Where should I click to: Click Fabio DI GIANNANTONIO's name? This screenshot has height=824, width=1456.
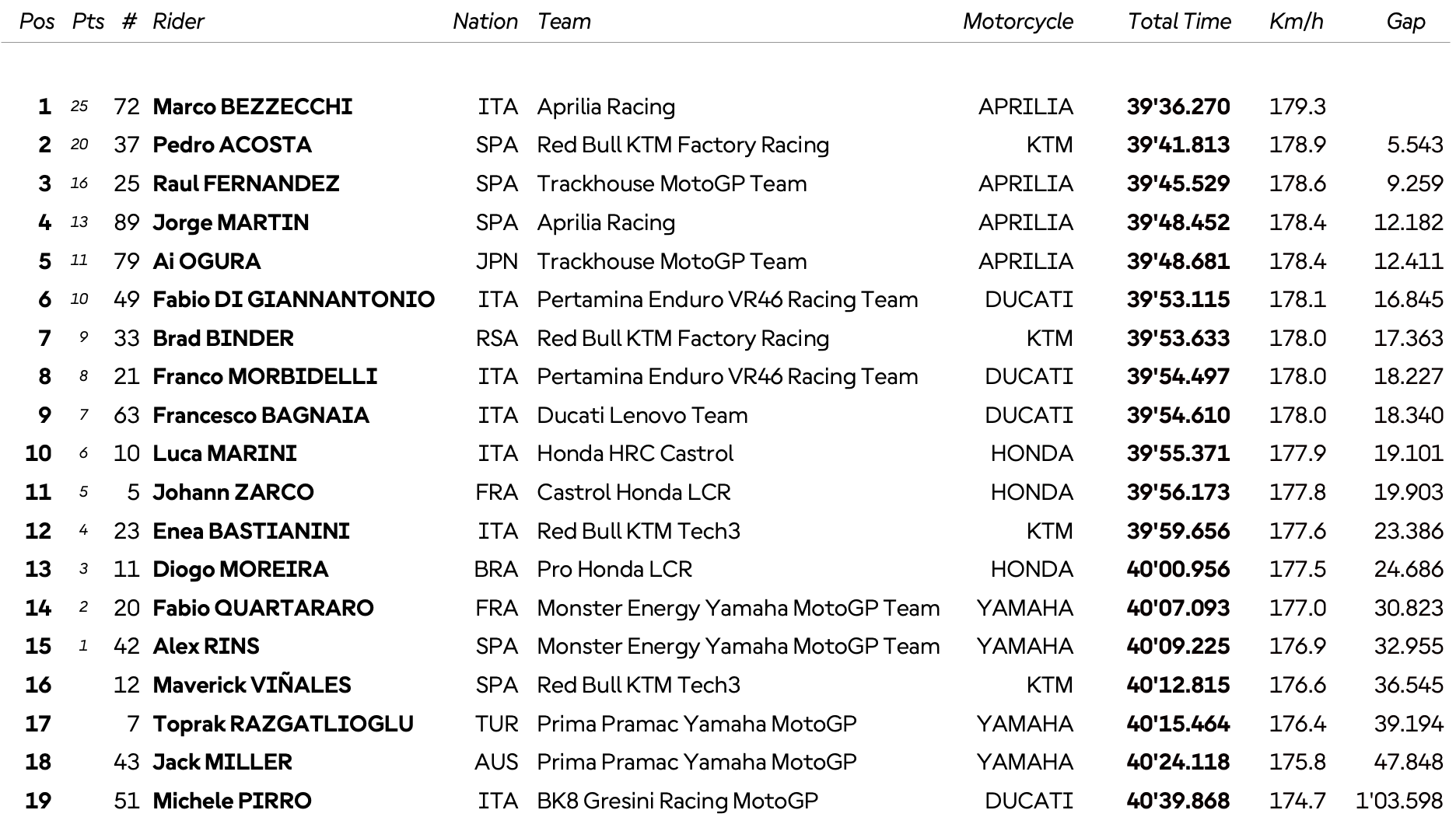tap(293, 299)
